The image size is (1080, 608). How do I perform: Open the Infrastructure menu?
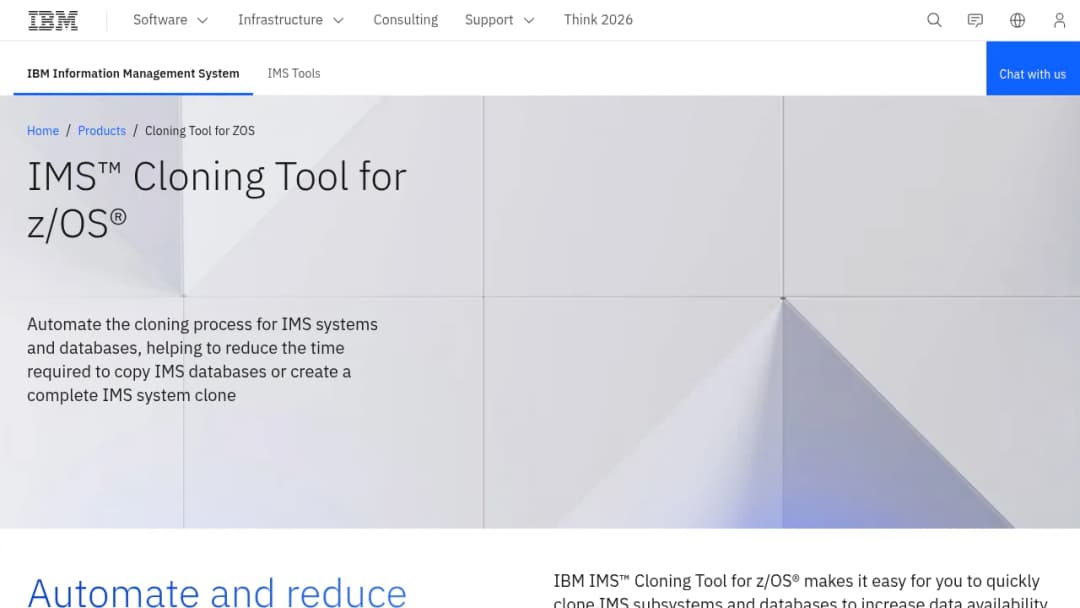(x=291, y=20)
